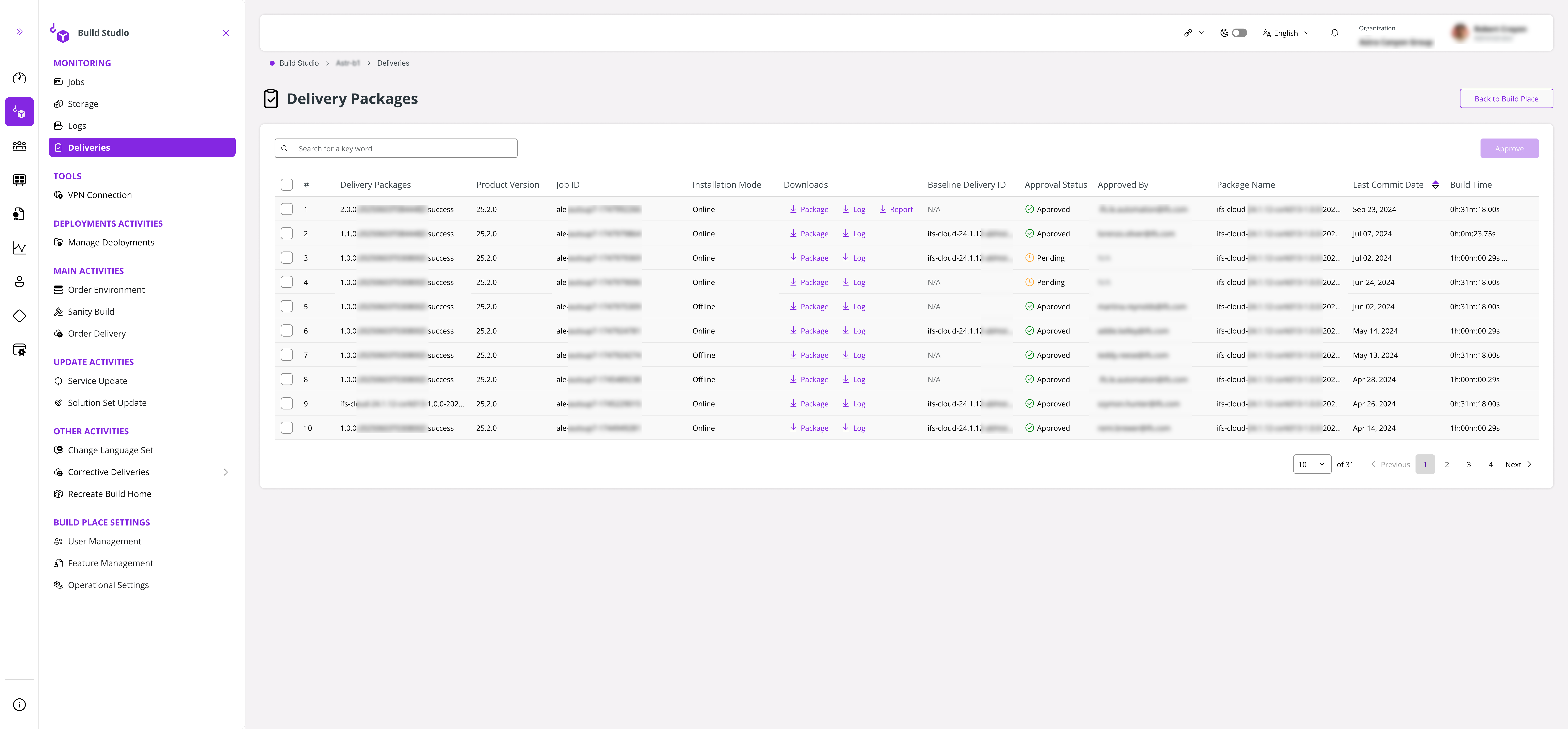Check the checkbox for row 1

(287, 209)
